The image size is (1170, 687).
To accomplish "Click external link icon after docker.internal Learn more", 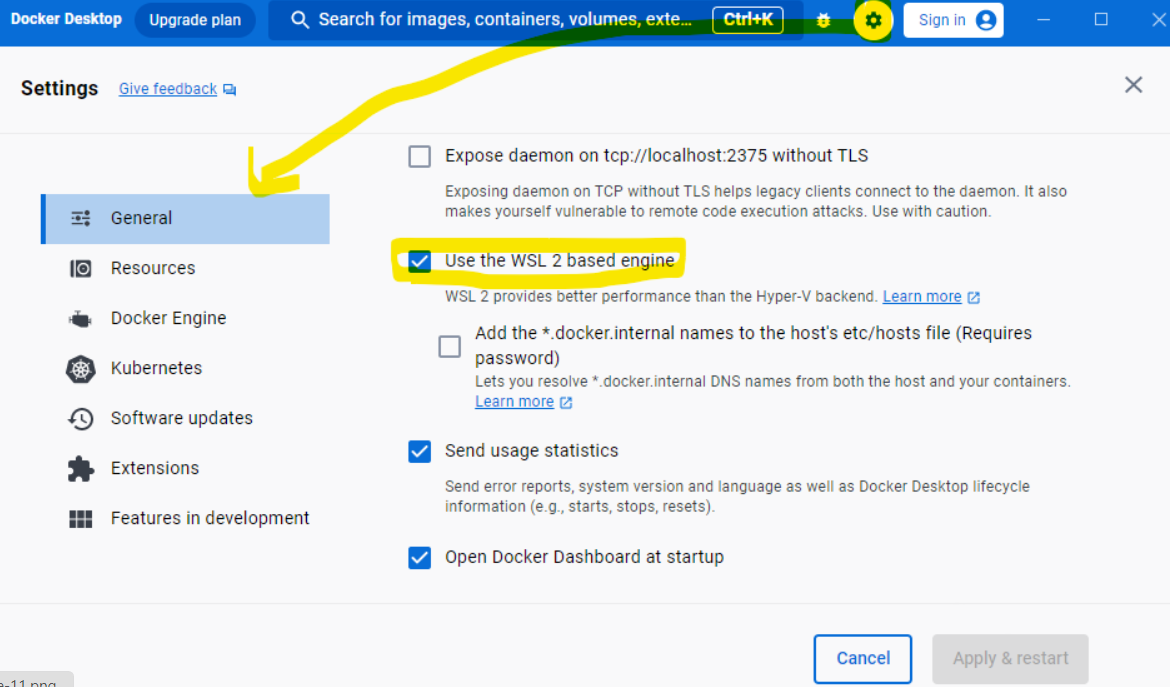I will tap(566, 402).
